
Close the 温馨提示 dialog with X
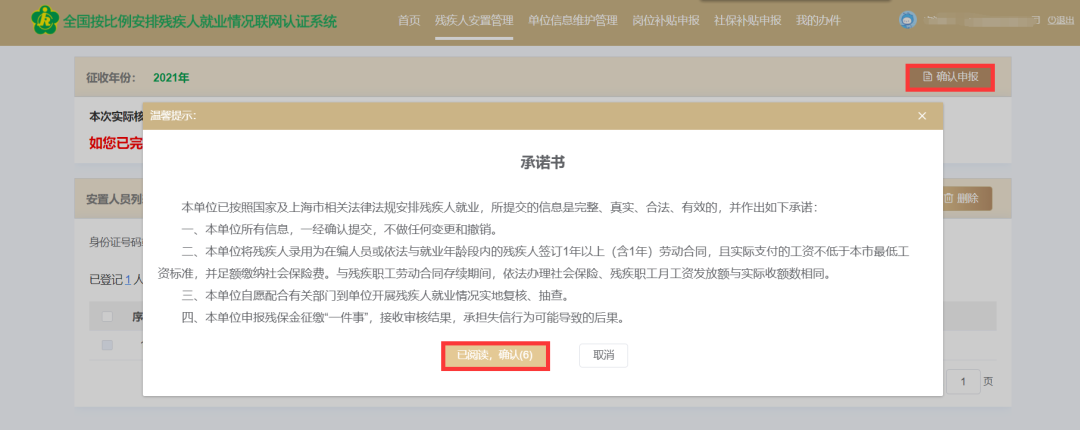(x=922, y=116)
